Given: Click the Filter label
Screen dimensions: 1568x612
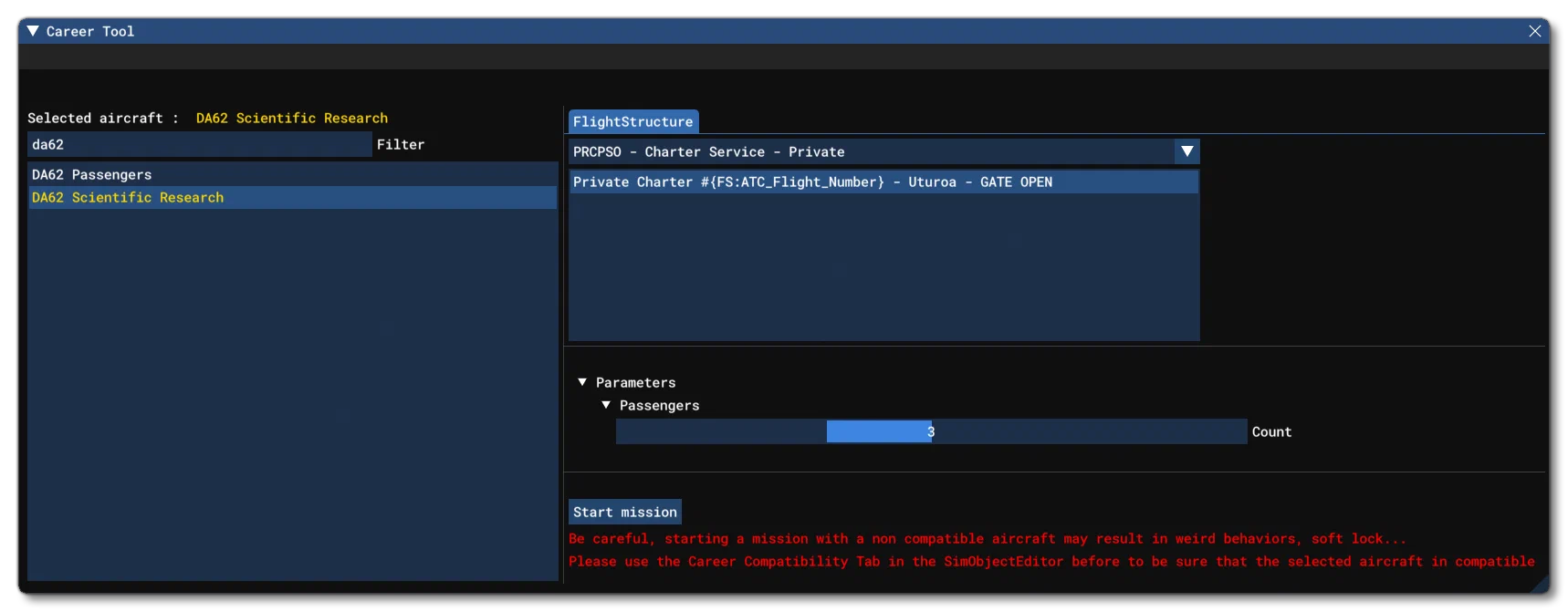Looking at the screenshot, I should 401,144.
